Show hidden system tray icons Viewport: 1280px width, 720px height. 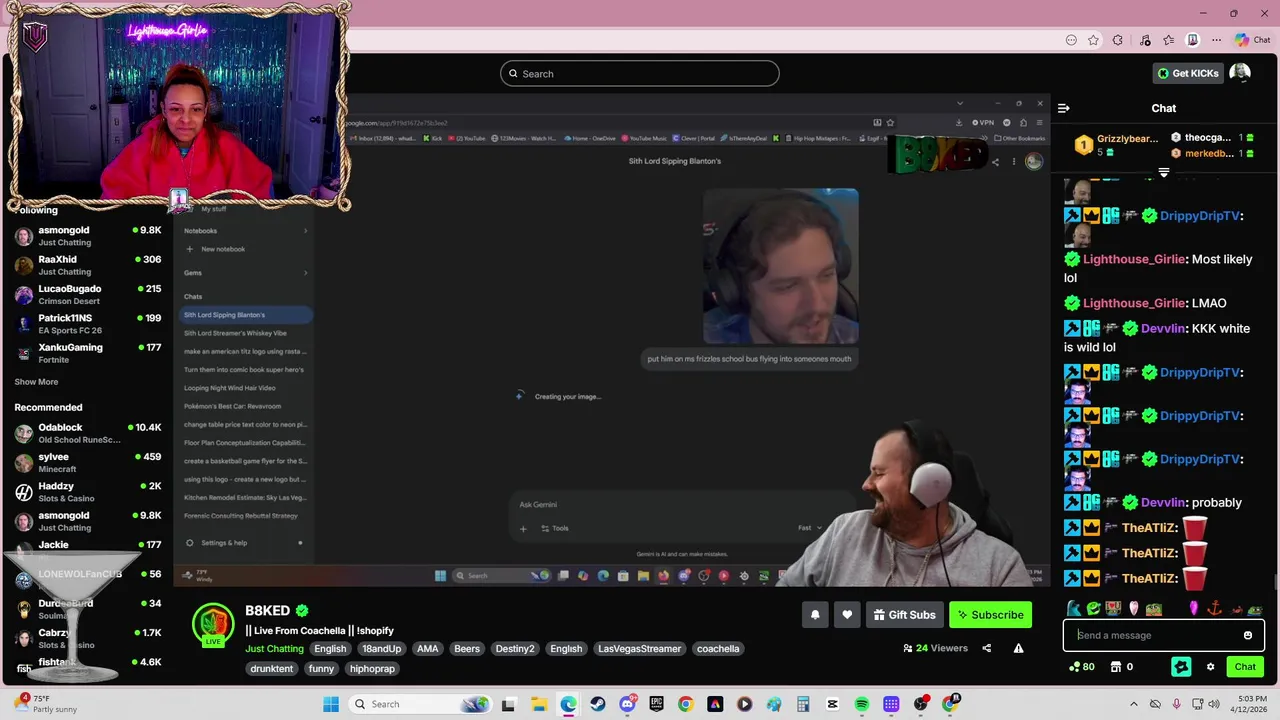(x=1133, y=704)
